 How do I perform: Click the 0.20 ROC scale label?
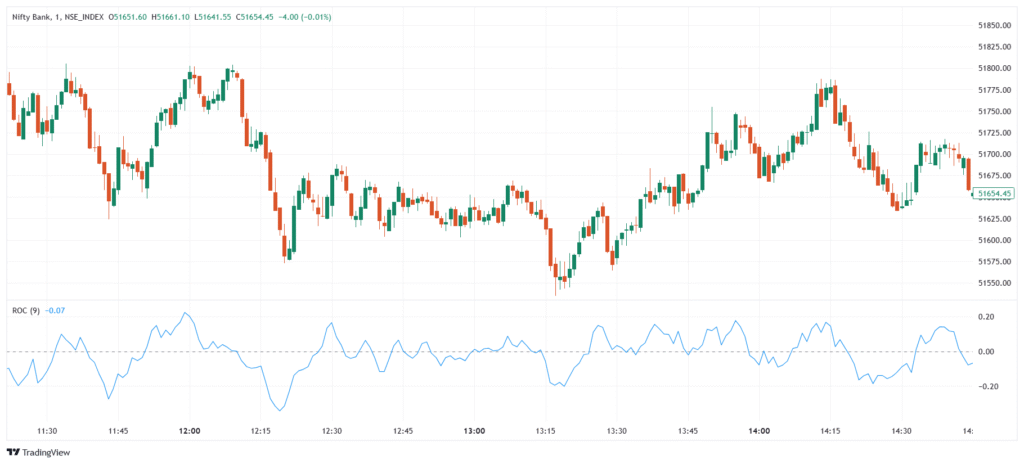click(x=985, y=317)
